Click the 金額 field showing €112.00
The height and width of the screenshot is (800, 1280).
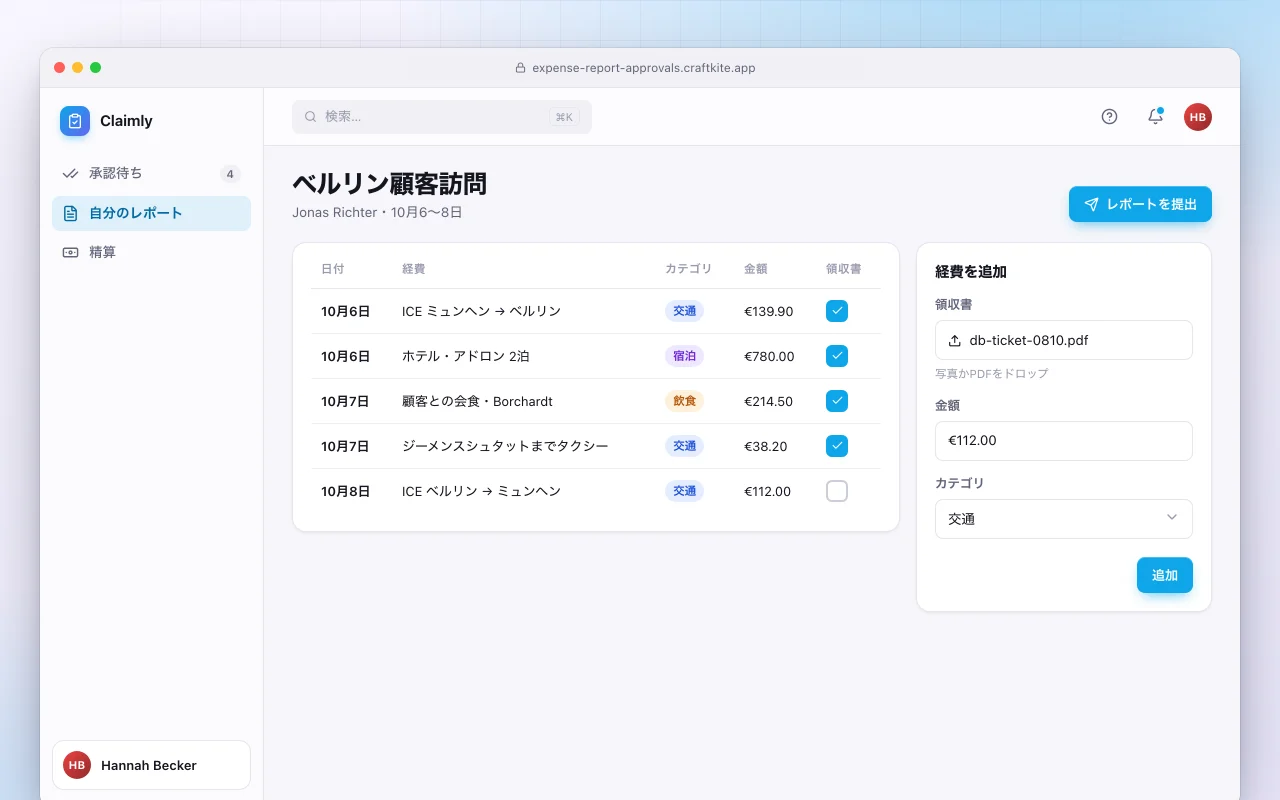point(1064,441)
